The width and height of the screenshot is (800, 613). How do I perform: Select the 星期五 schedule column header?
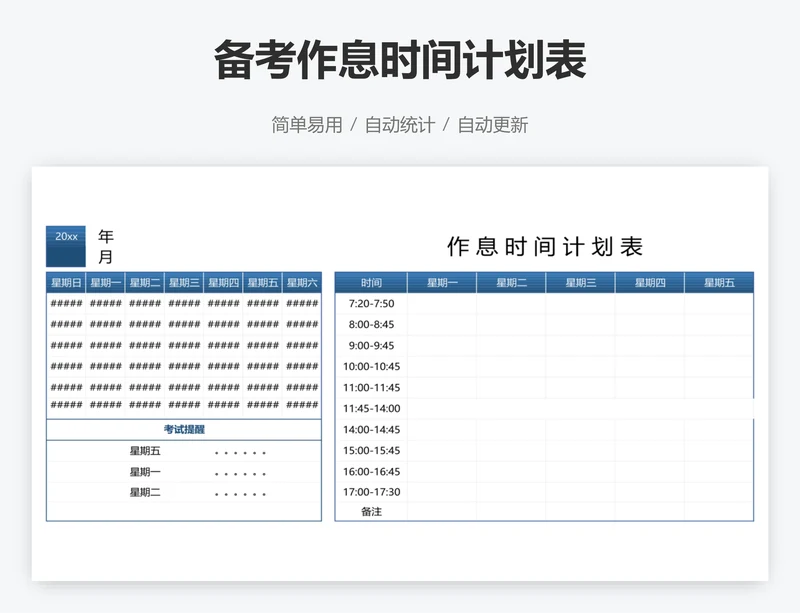(x=719, y=283)
